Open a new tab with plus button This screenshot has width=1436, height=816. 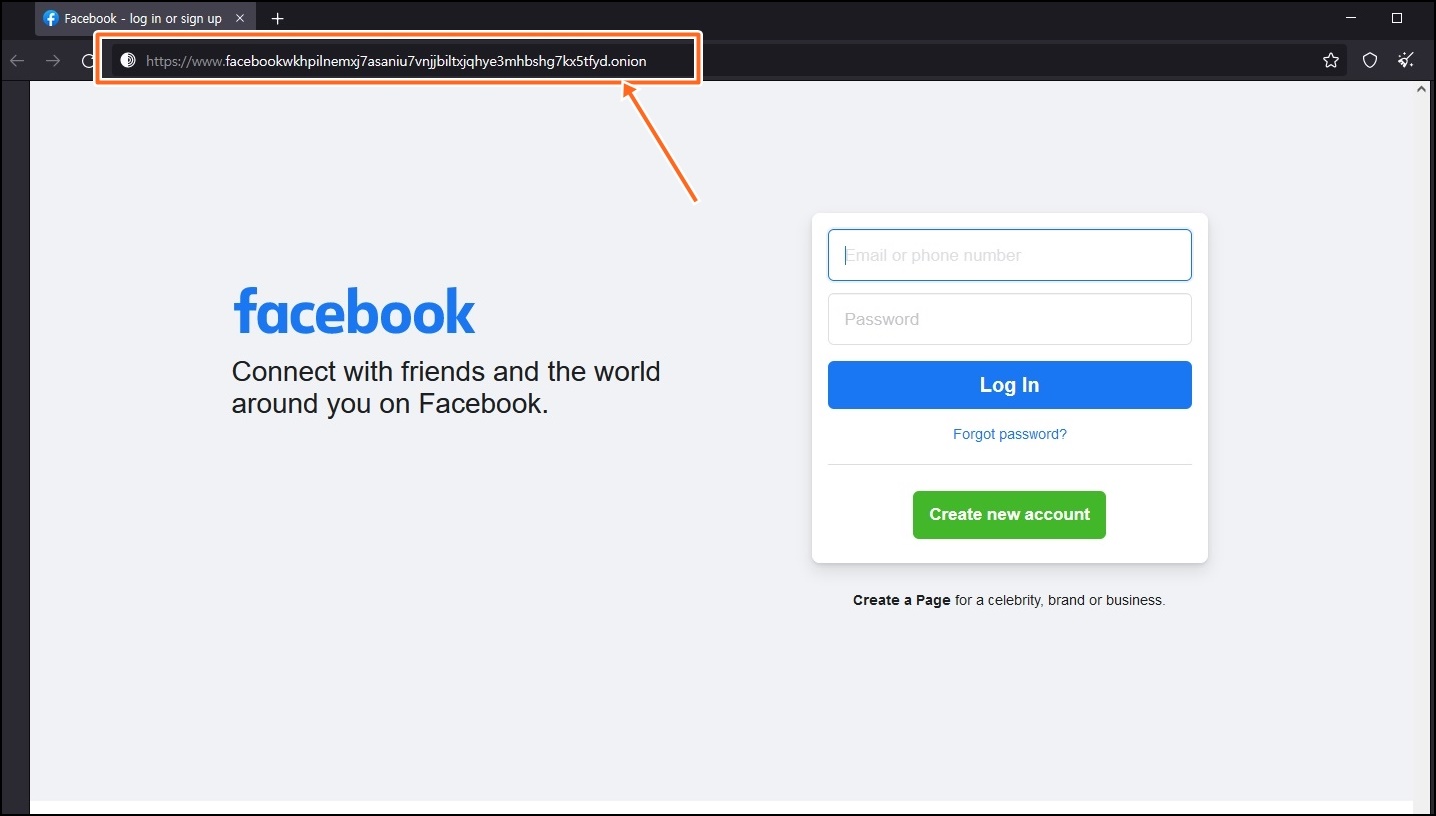278,19
